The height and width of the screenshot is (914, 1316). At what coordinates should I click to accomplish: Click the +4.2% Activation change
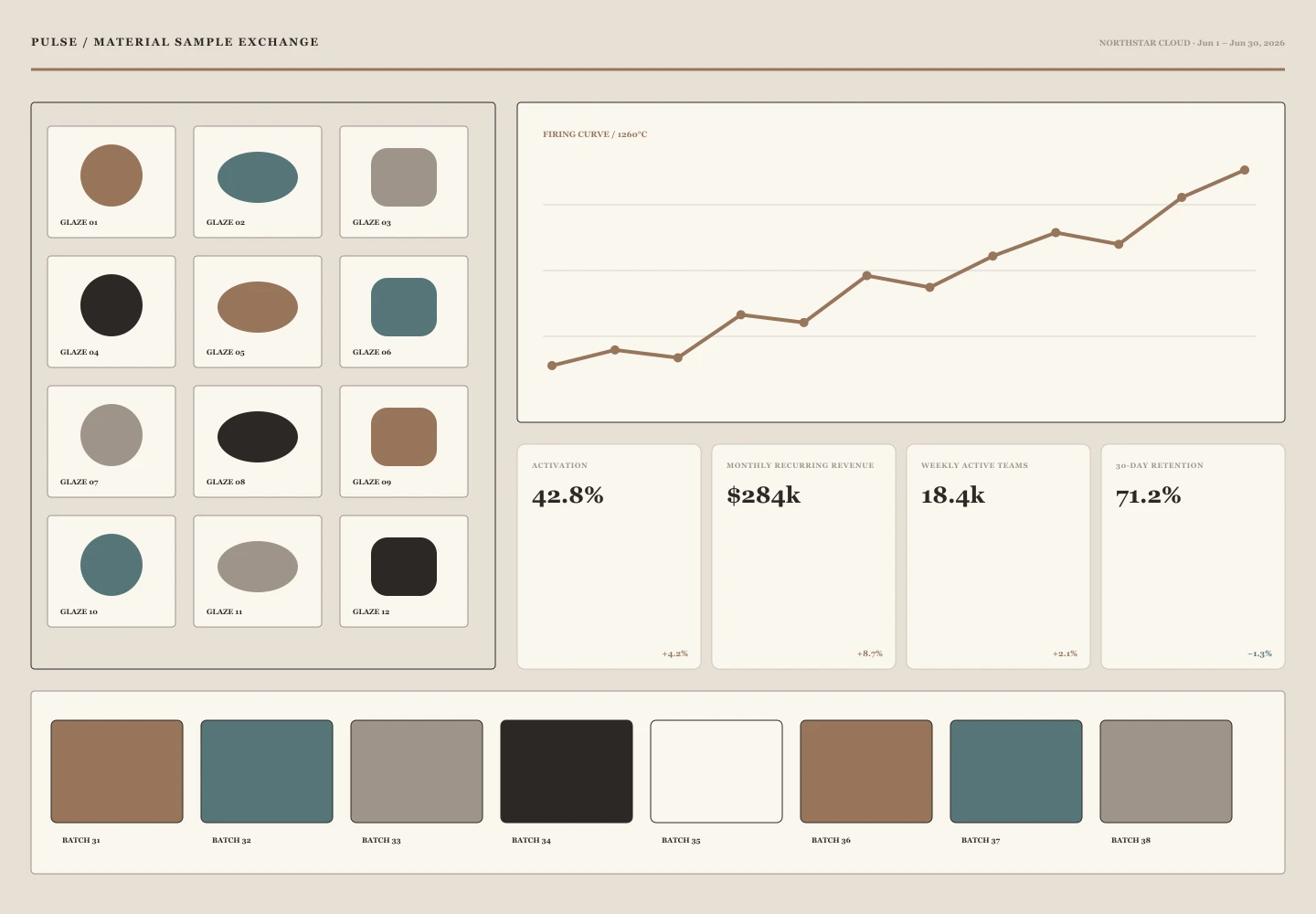tap(675, 654)
